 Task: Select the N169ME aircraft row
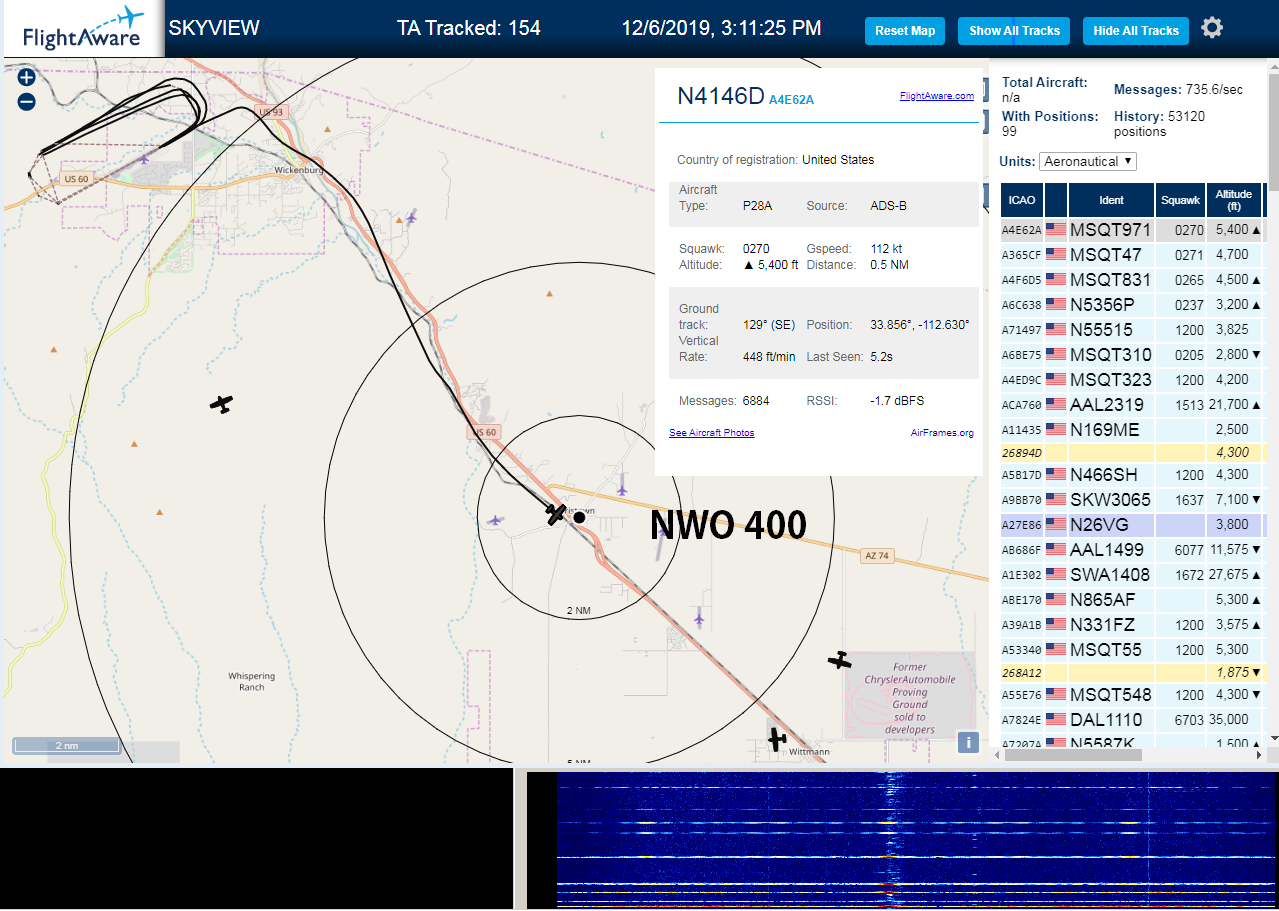[x=1132, y=430]
